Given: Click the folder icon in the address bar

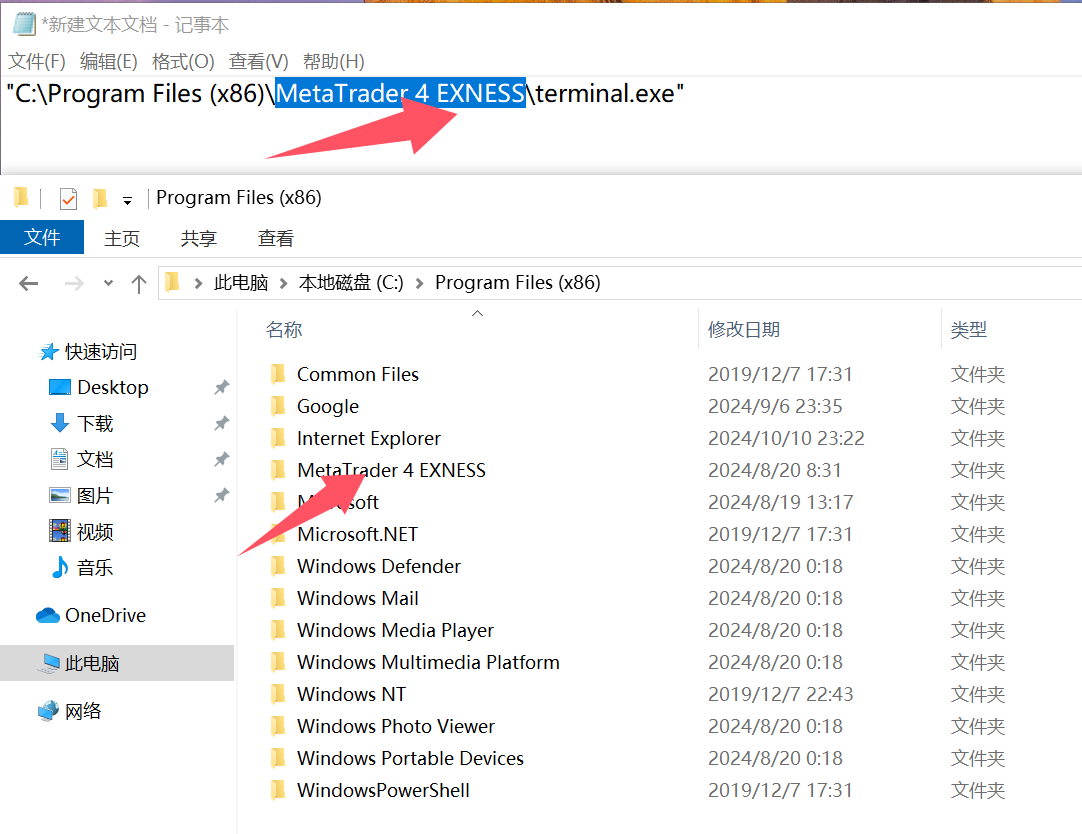Looking at the screenshot, I should [173, 282].
